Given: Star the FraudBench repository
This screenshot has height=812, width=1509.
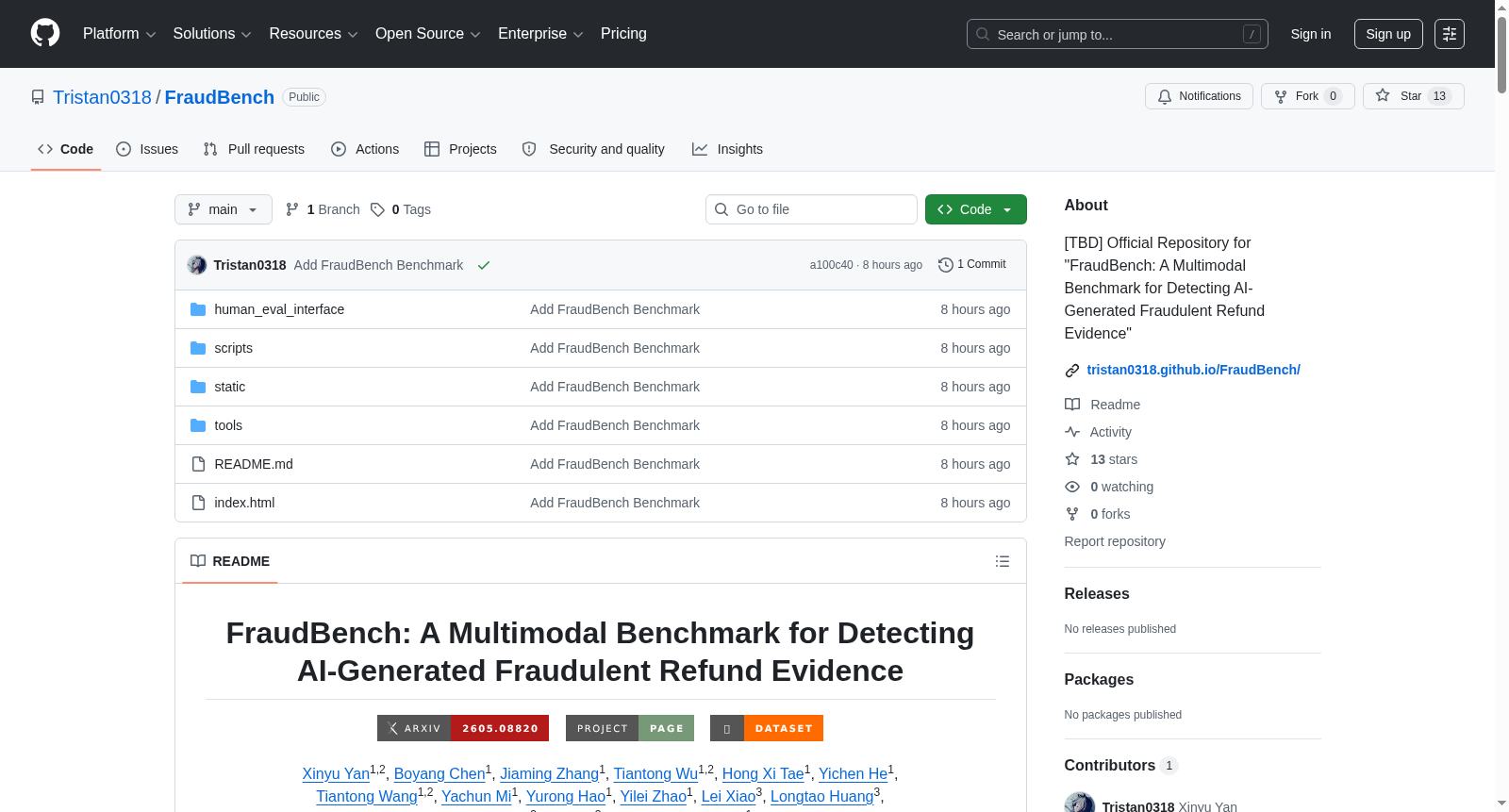Looking at the screenshot, I should point(1413,96).
